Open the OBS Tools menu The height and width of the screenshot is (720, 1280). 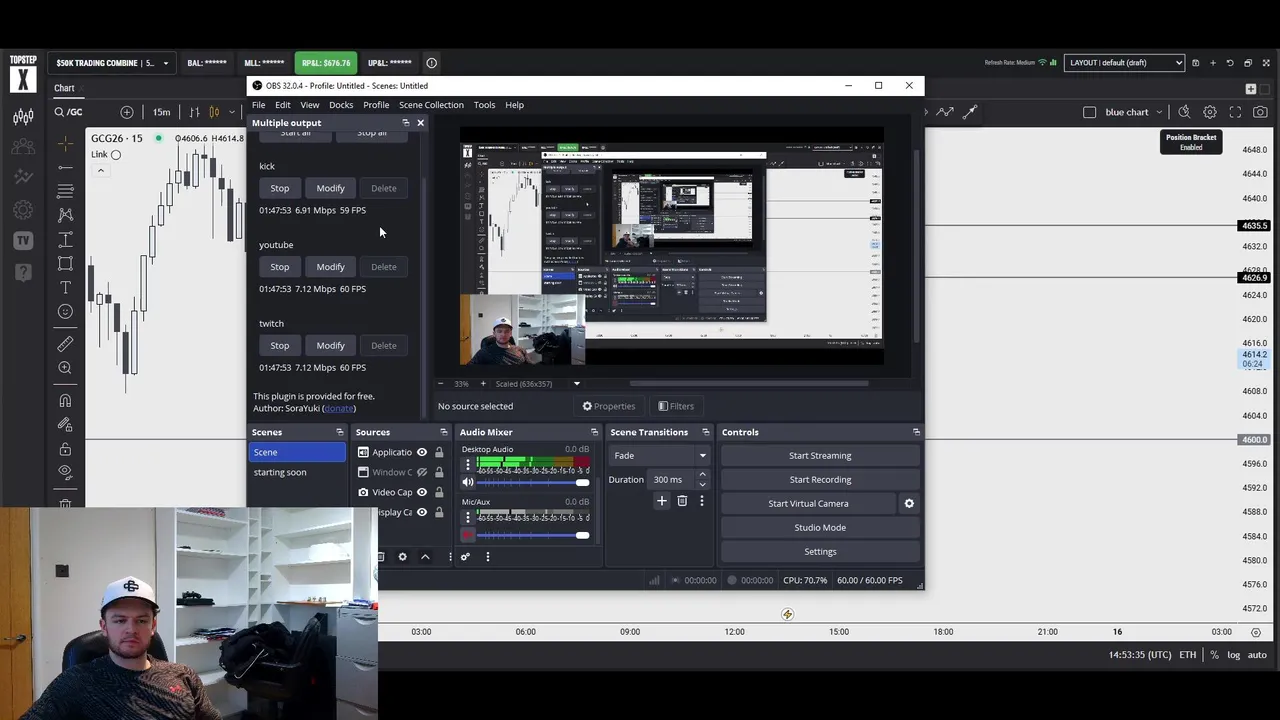484,105
